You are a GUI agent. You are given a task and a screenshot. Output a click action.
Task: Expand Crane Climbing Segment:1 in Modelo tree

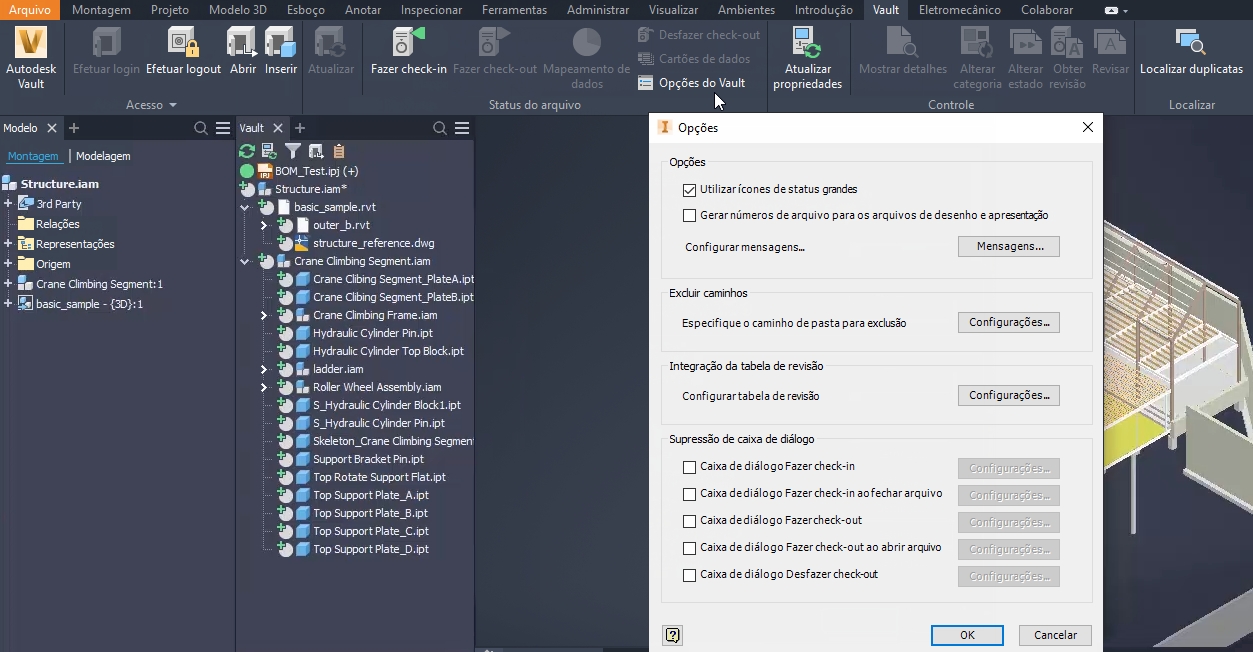coord(8,284)
